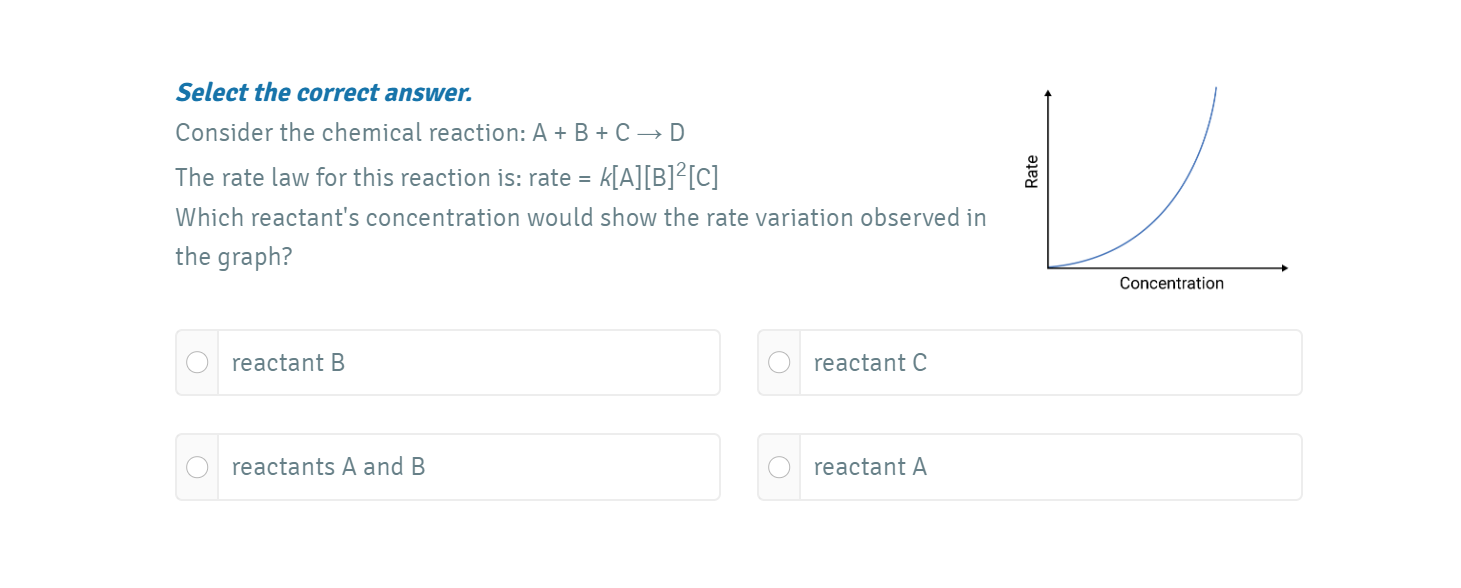Click the "the graph?" text line
This screenshot has width=1461, height=588.
coord(233,257)
